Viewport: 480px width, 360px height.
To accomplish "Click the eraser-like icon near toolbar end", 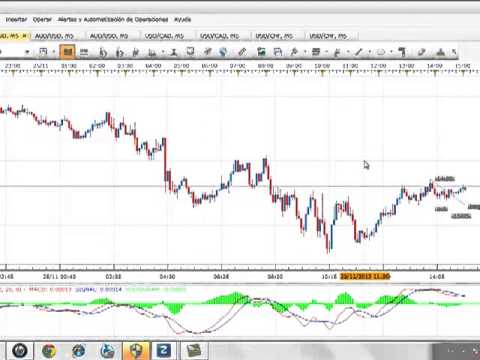I will point(422,52).
